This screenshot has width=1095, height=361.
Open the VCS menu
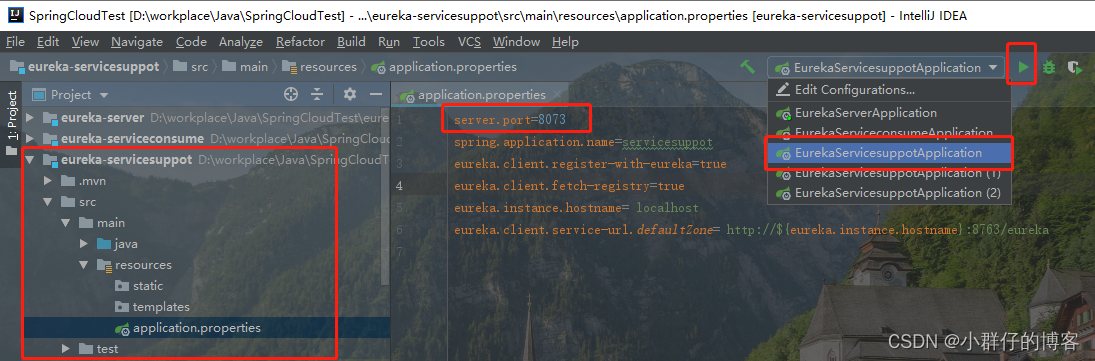point(469,42)
